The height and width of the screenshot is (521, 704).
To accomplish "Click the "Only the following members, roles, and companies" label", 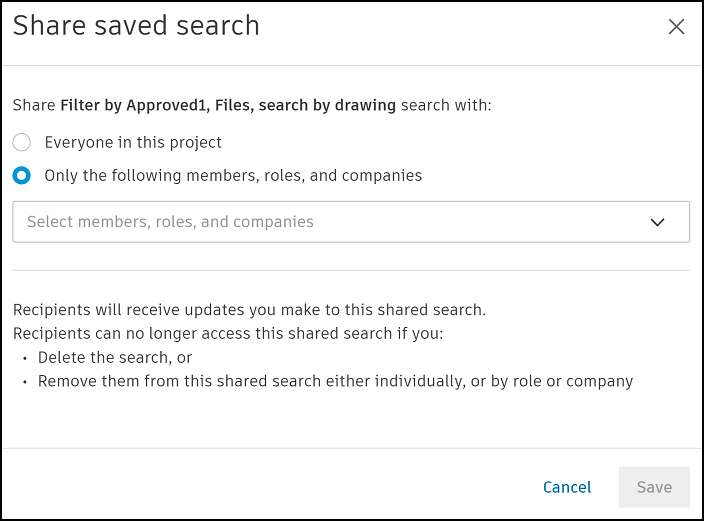I will (x=233, y=176).
